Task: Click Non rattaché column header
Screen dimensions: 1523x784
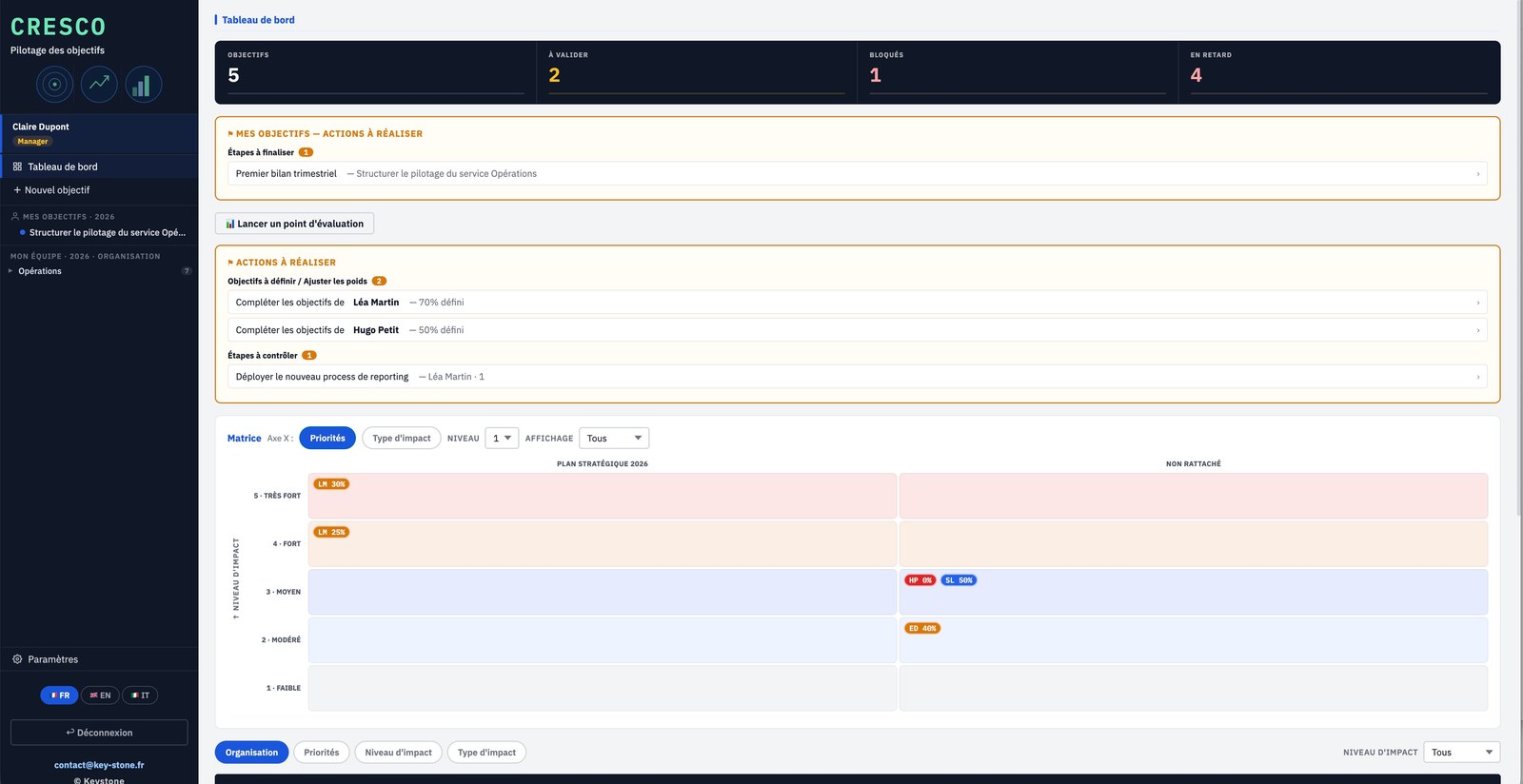Action: point(1194,464)
